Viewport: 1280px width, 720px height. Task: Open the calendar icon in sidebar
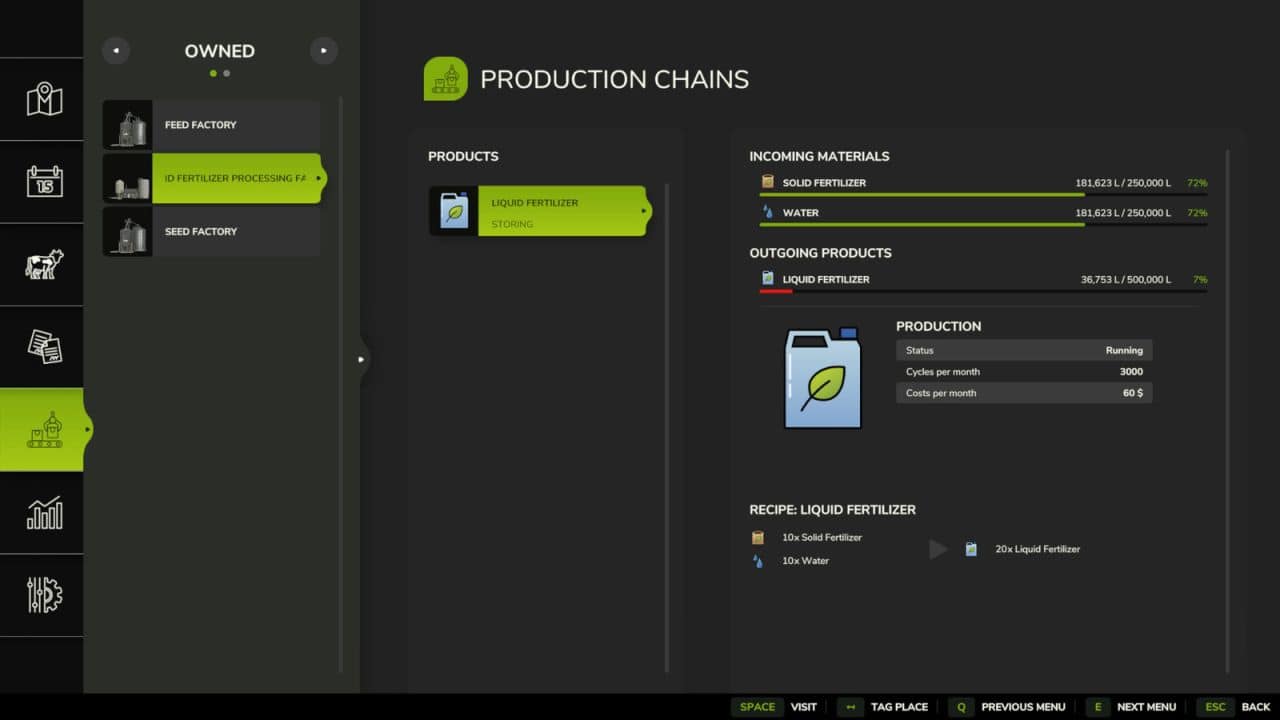pyautogui.click(x=44, y=181)
